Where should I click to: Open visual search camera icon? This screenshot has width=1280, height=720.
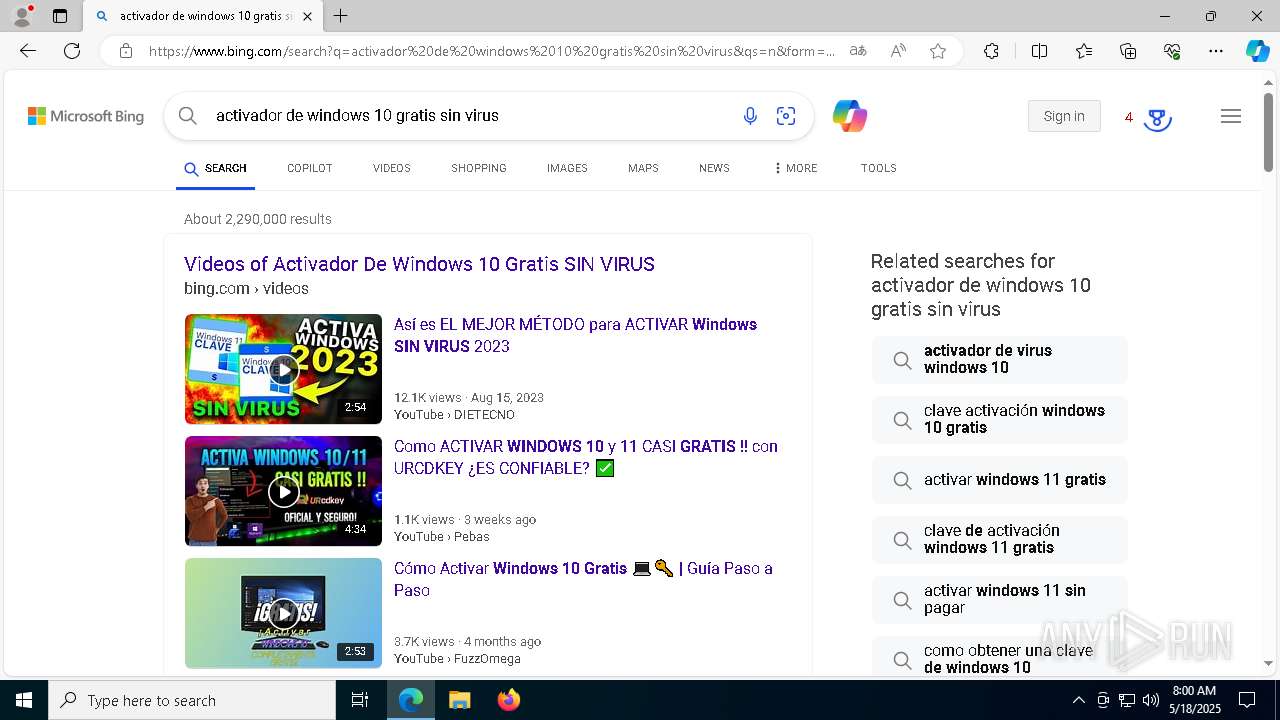[786, 116]
